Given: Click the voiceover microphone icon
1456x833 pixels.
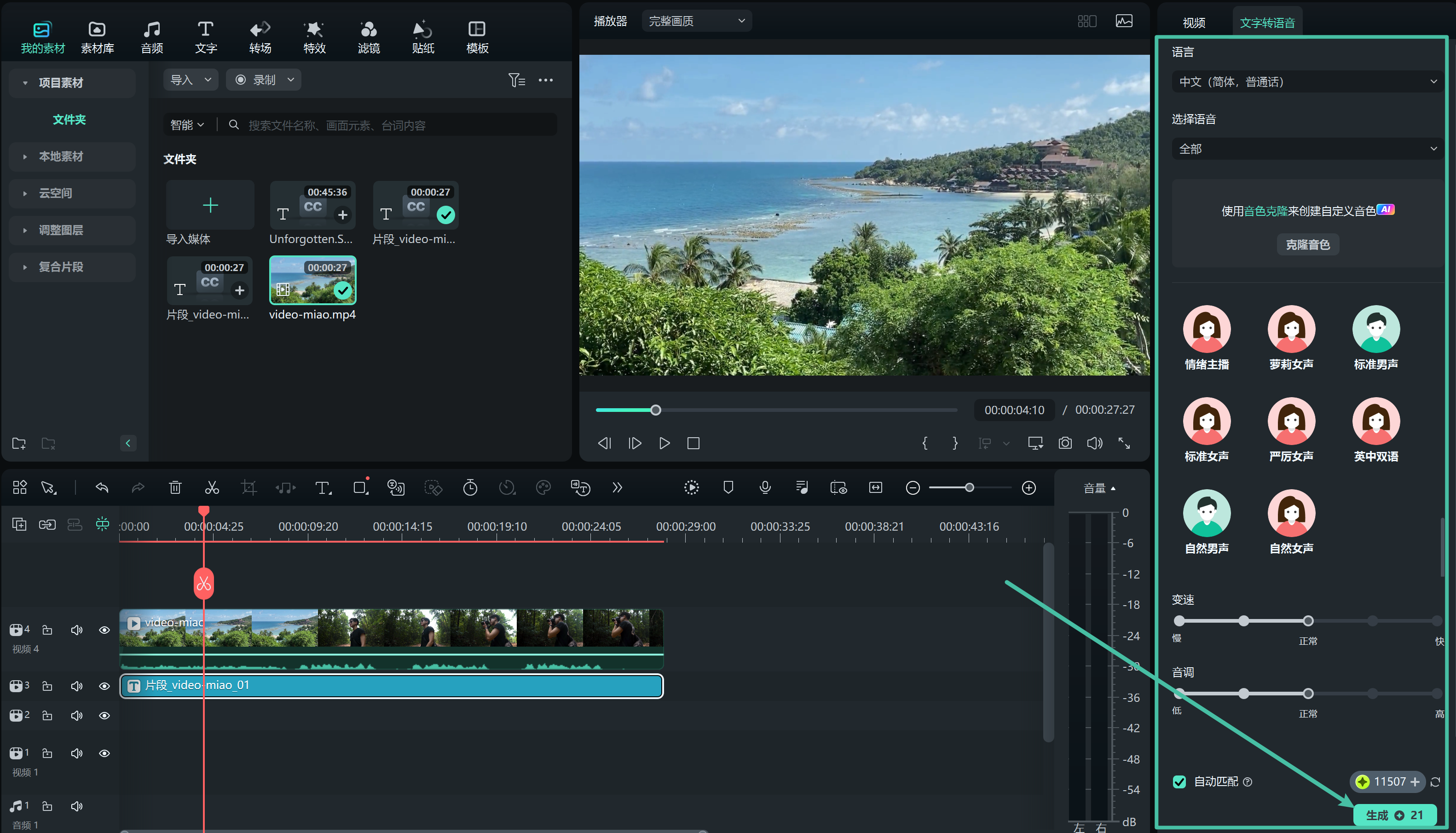Looking at the screenshot, I should (x=765, y=487).
